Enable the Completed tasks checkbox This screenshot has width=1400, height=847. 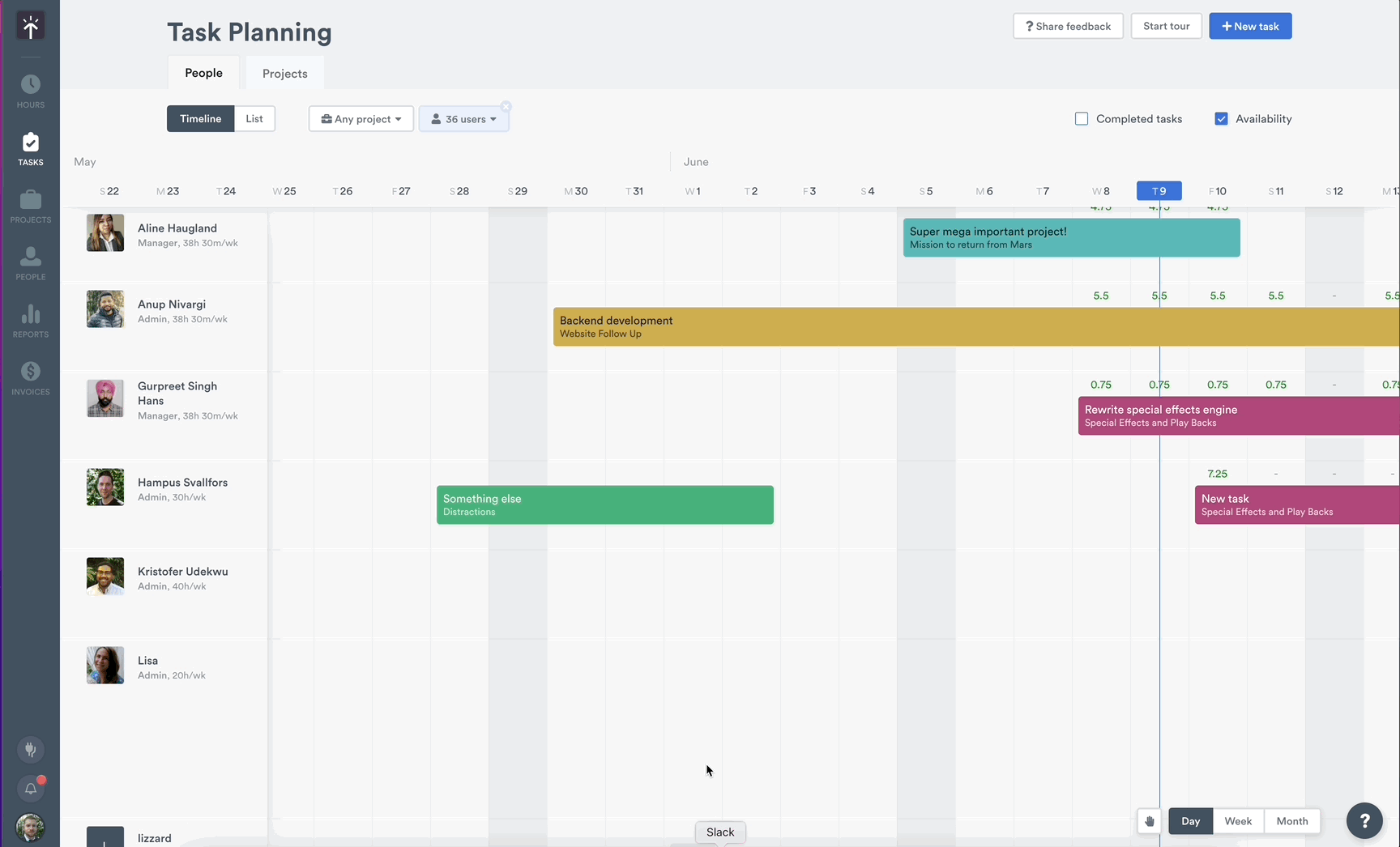[x=1081, y=118]
